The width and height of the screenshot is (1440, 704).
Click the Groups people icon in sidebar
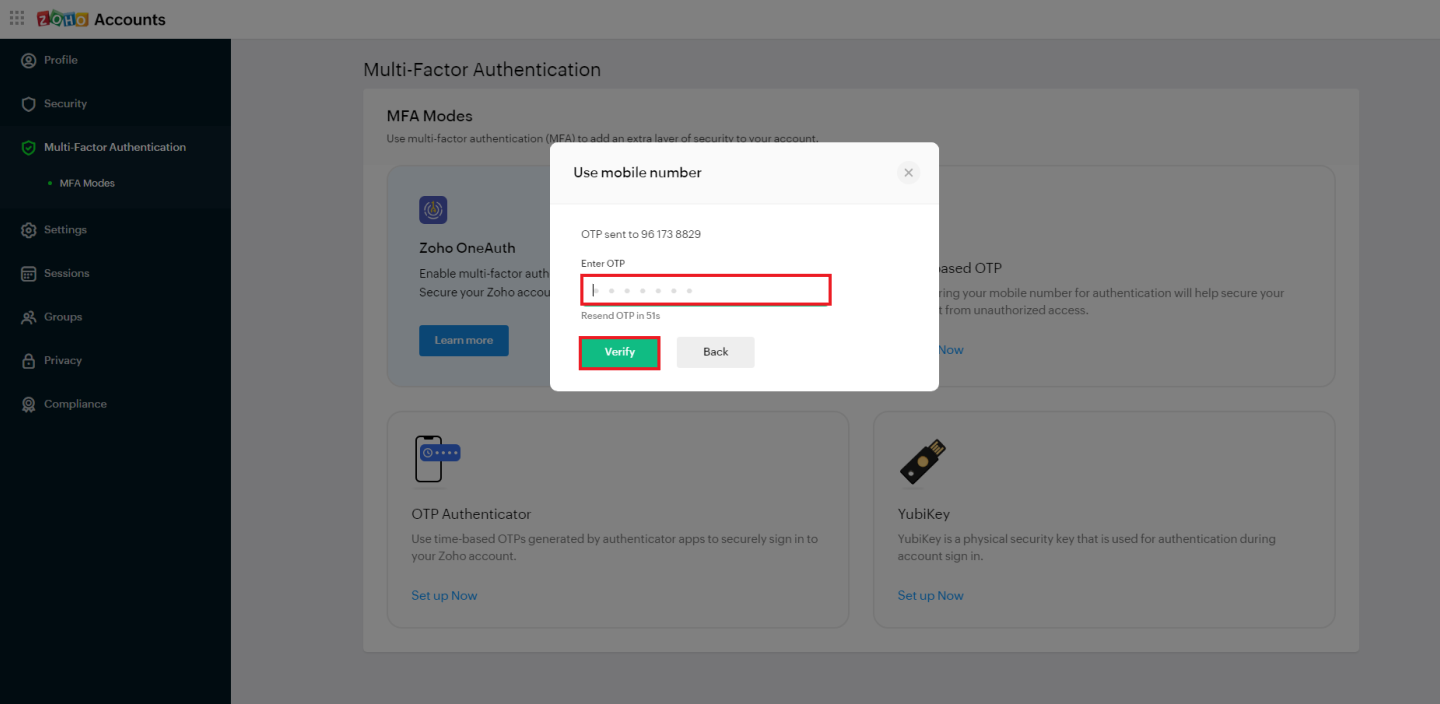point(28,317)
